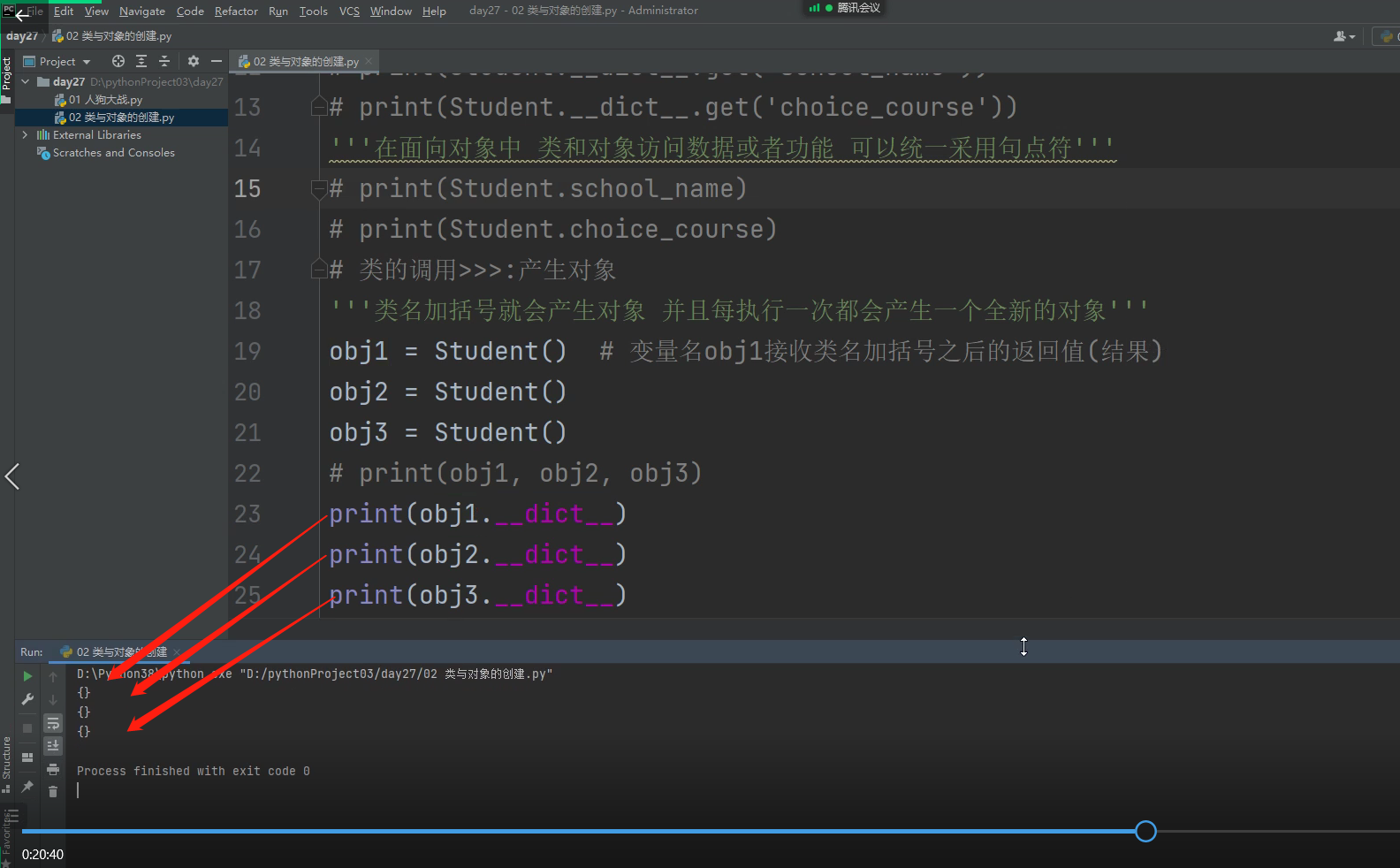Open the Edit menu
1400x868 pixels.
click(64, 11)
